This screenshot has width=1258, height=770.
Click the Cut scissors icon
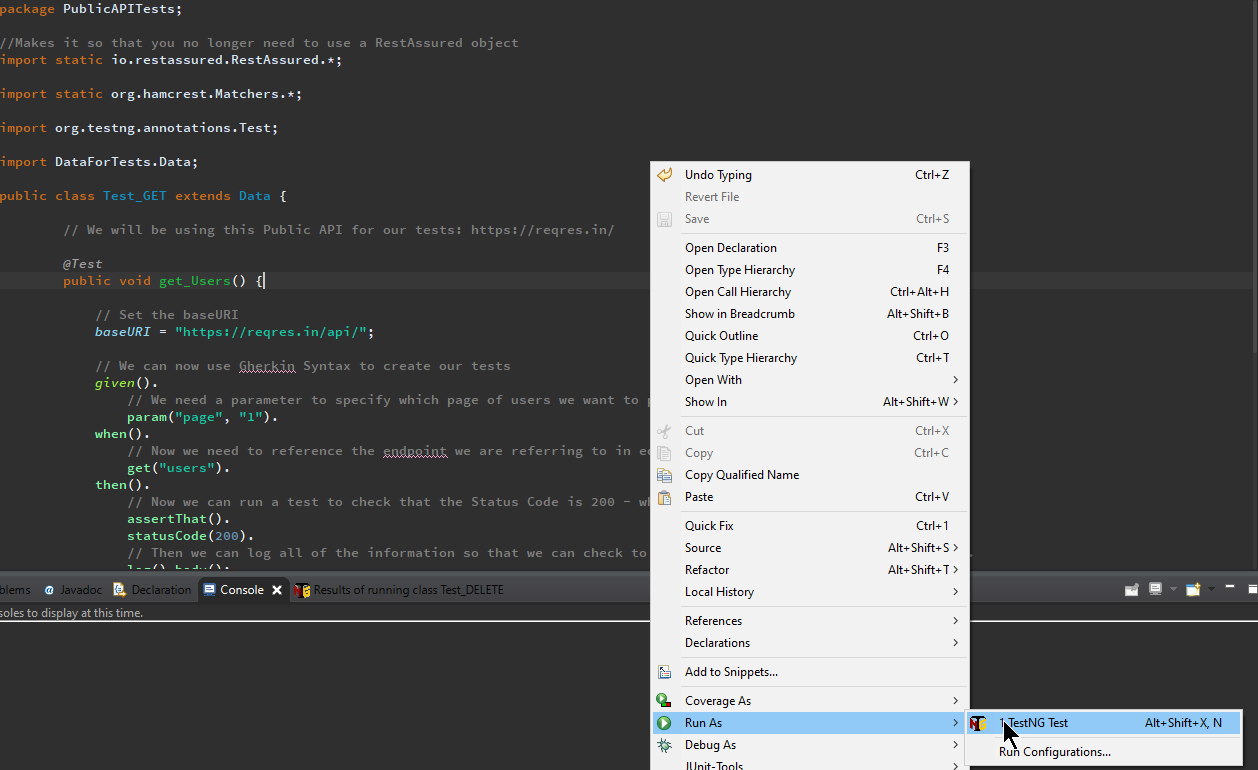coord(664,431)
